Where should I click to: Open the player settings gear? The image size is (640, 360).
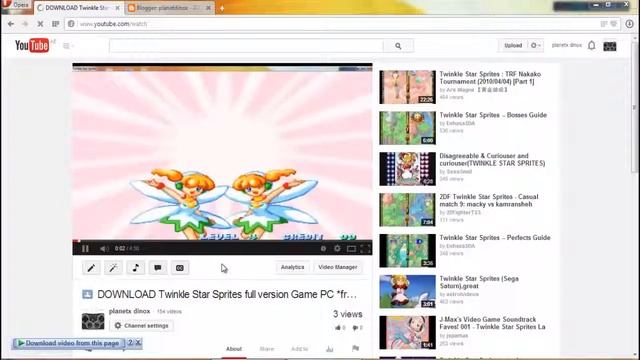point(337,248)
